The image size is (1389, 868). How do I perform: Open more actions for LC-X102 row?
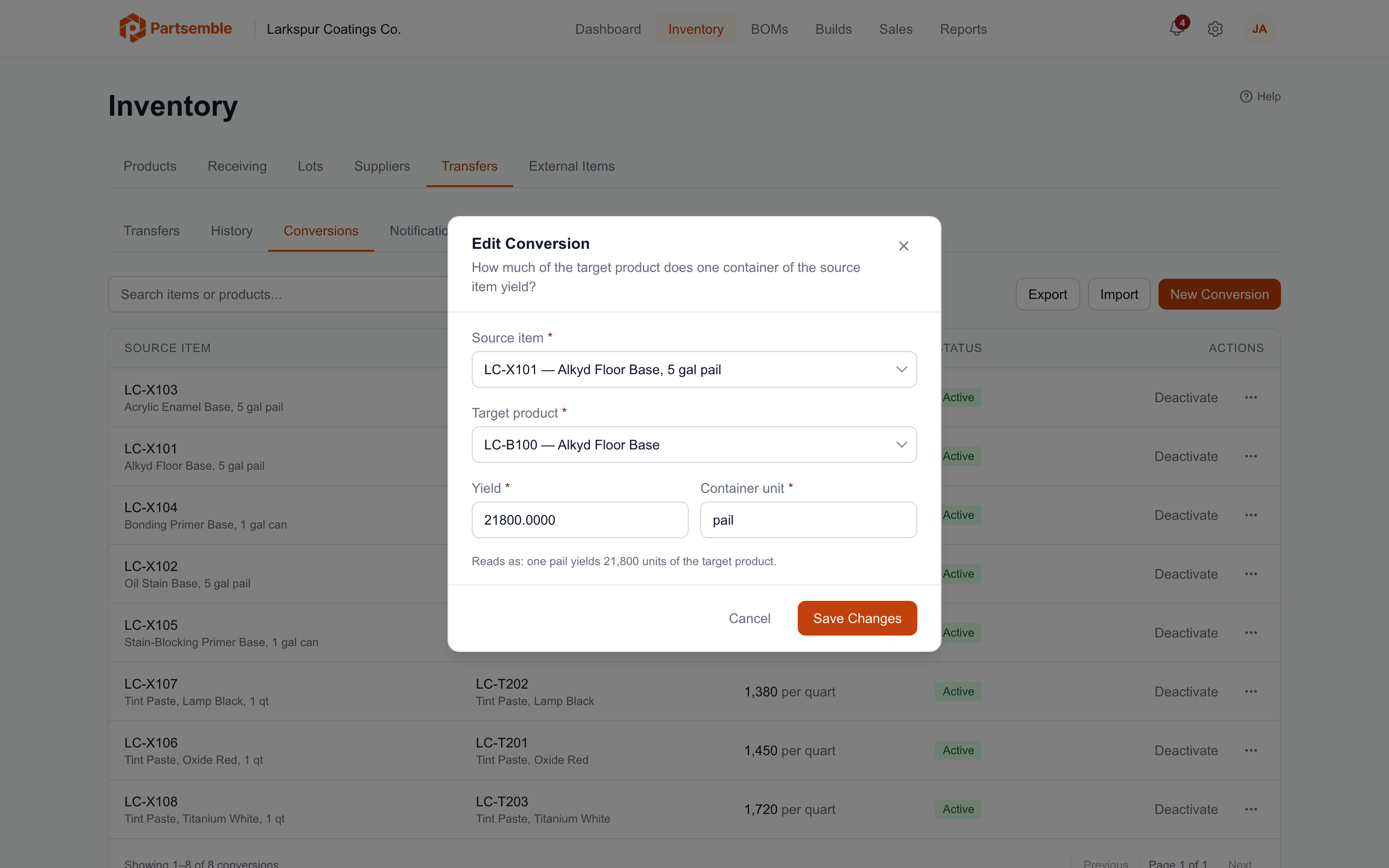pos(1251,574)
